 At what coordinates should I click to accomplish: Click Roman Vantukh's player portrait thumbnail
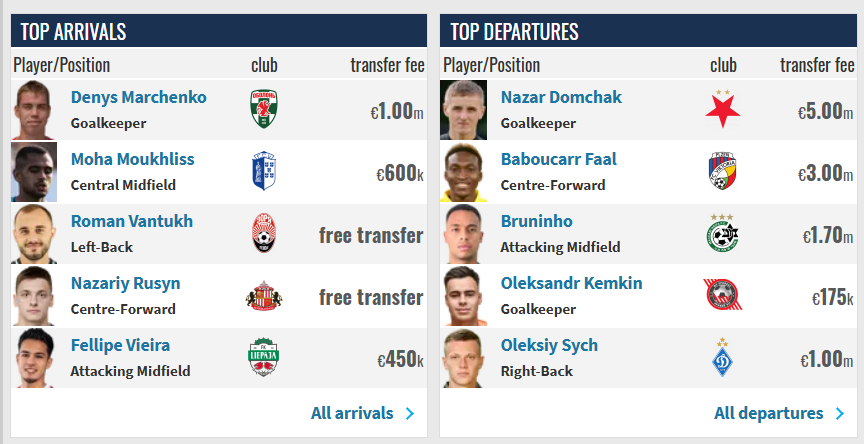pyautogui.click(x=34, y=234)
